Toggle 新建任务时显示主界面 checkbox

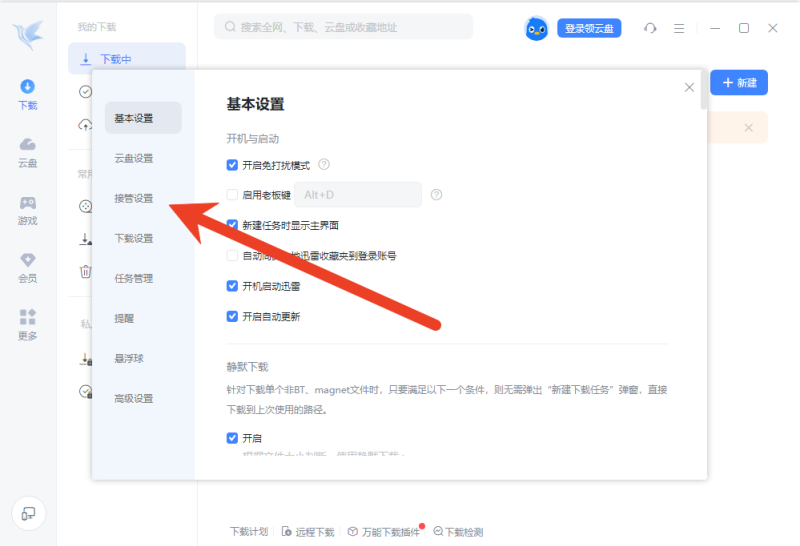click(x=232, y=225)
